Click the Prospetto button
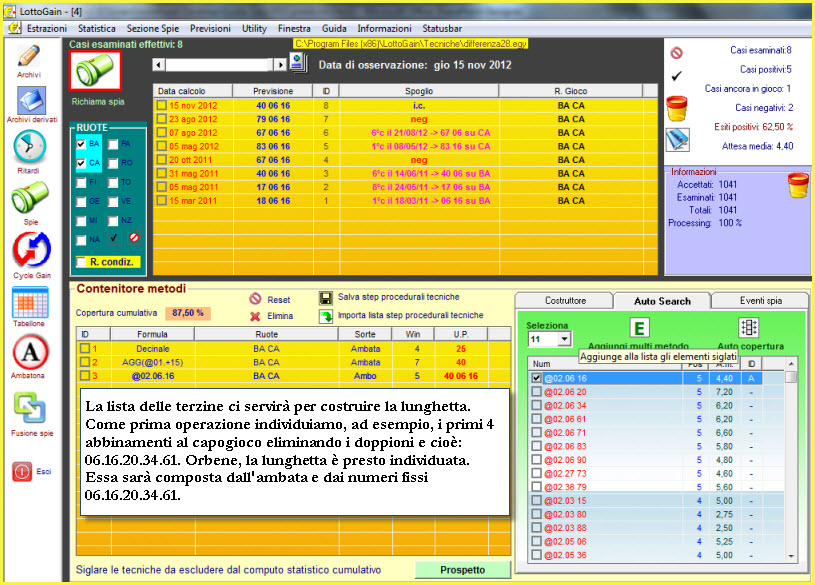This screenshot has width=815, height=585. (463, 570)
